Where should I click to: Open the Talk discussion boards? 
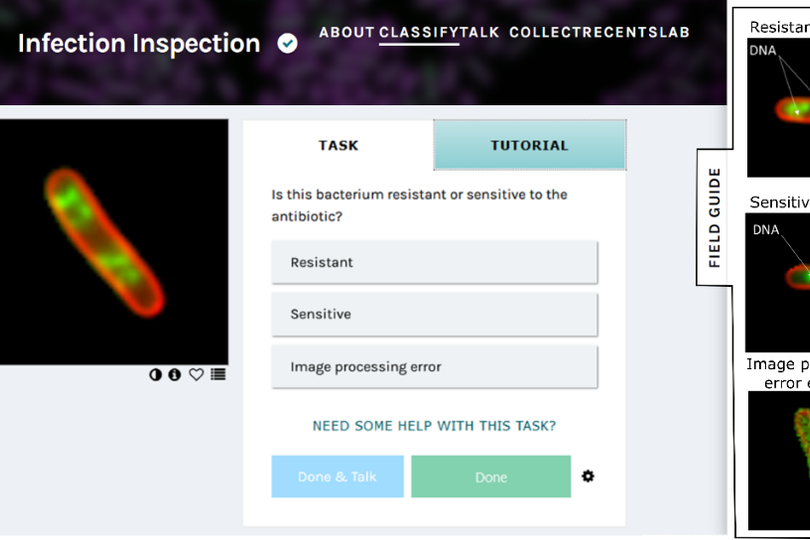coord(481,32)
